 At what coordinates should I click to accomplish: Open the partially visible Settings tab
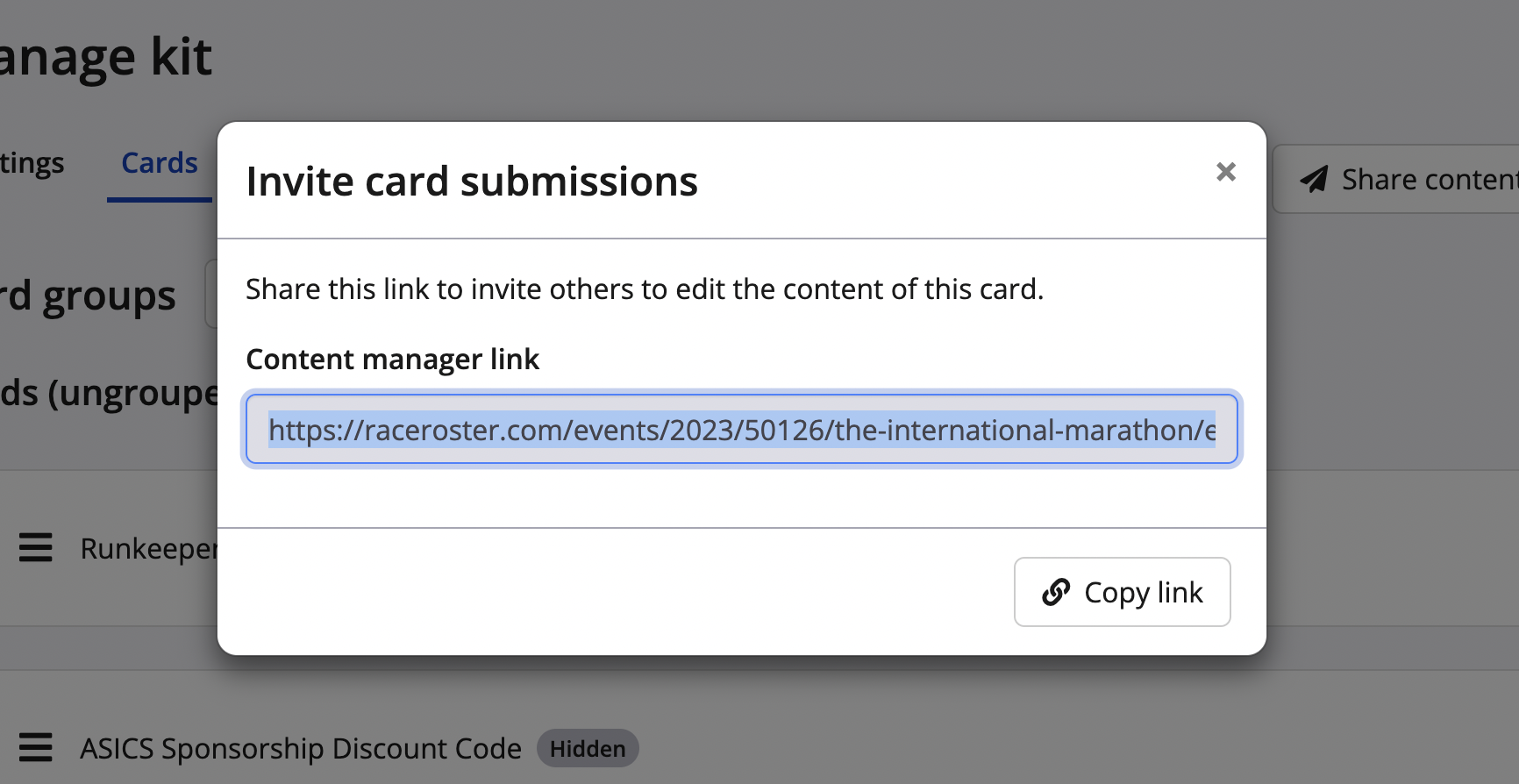[x=32, y=163]
